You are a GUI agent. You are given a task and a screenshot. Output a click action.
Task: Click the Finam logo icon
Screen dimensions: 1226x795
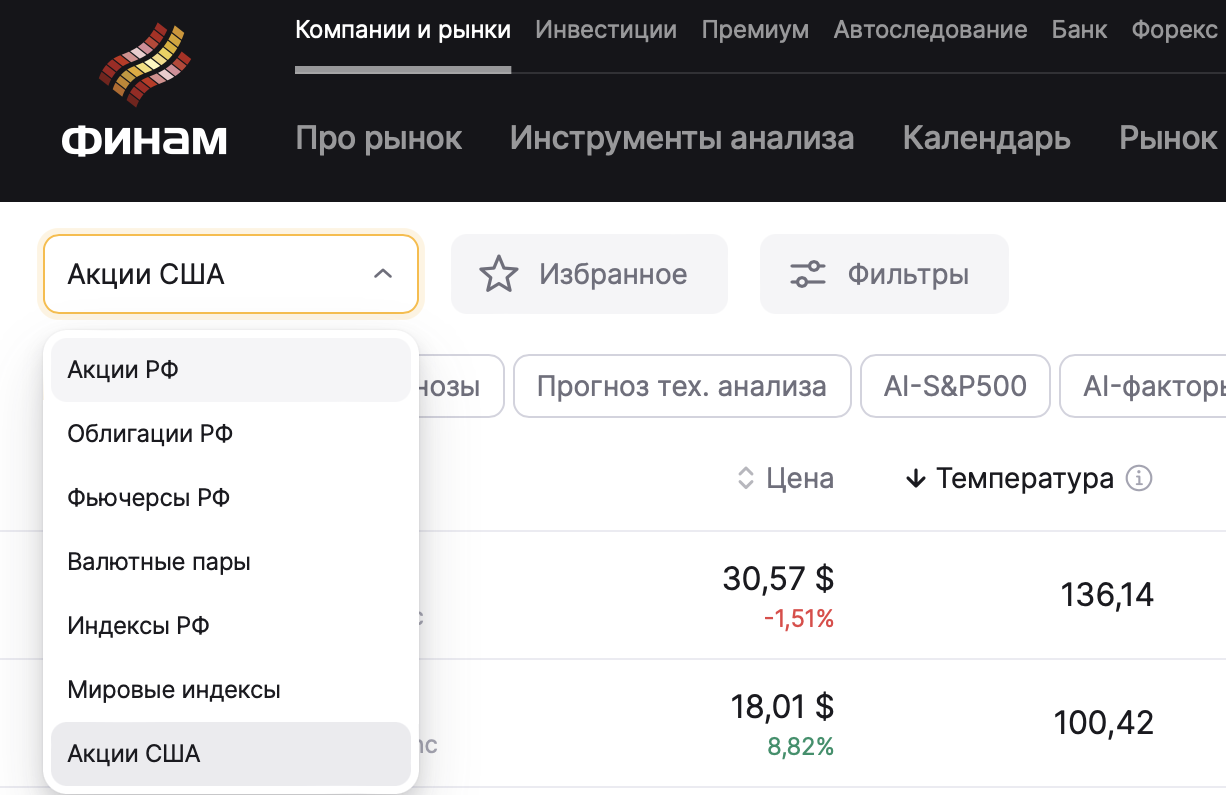(x=145, y=65)
